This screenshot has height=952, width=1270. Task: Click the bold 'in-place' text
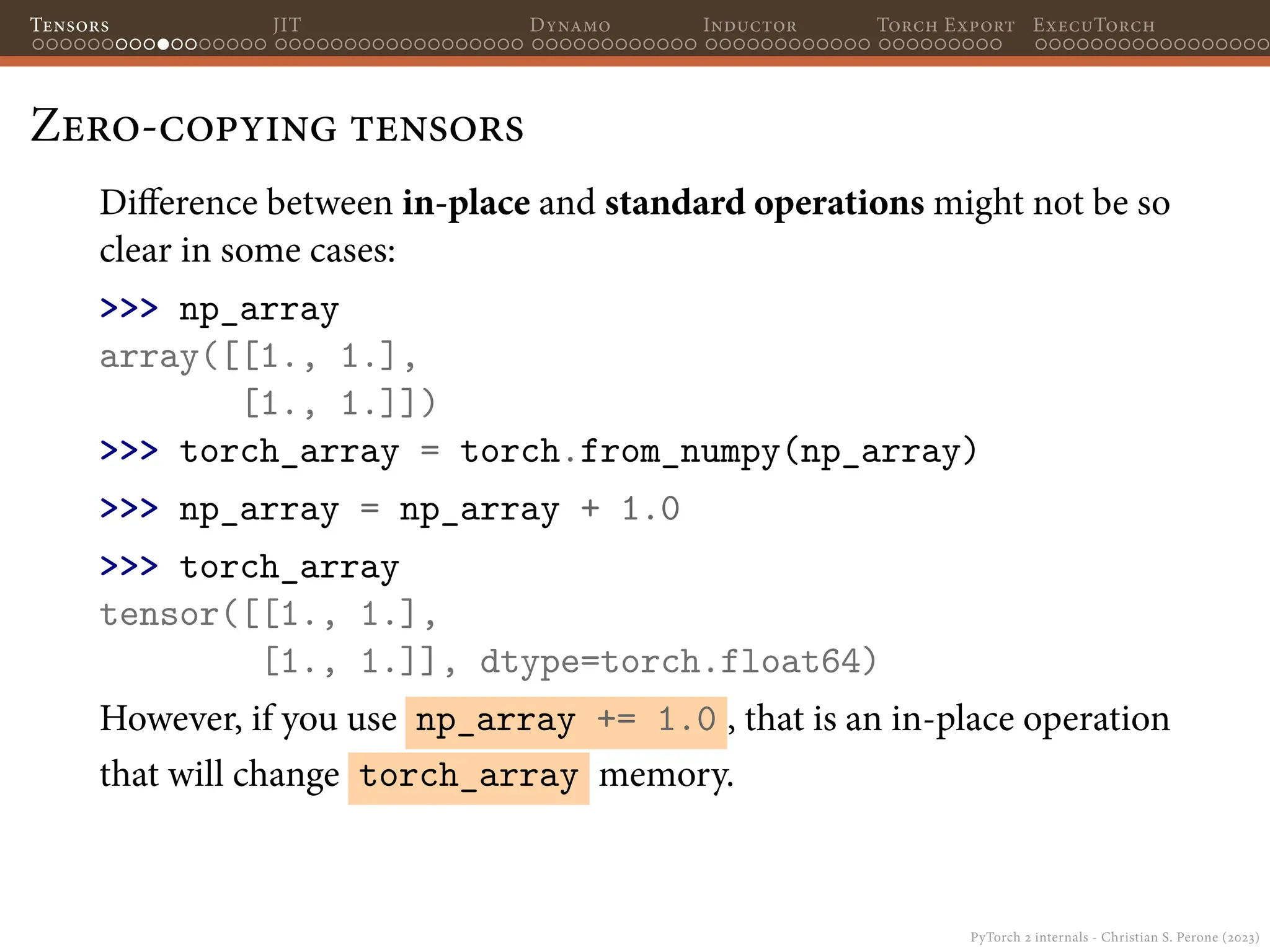click(466, 203)
